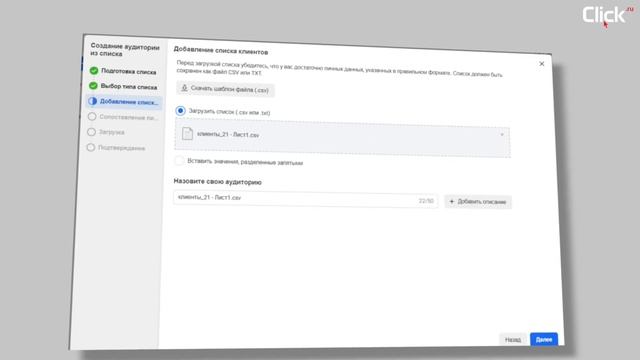Viewport: 640px width, 360px height.
Task: Close the customer list dialog
Action: click(x=542, y=64)
